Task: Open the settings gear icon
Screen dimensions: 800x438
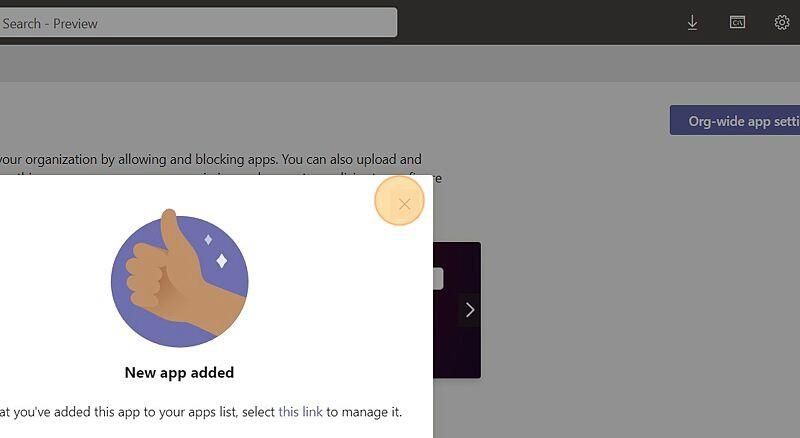Action: pyautogui.click(x=782, y=22)
